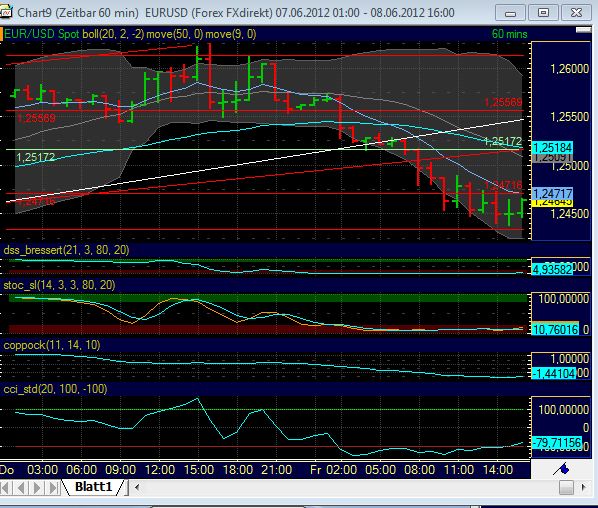Minimize the Chart9 window
Image resolution: width=598 pixels, height=508 pixels.
coord(510,13)
